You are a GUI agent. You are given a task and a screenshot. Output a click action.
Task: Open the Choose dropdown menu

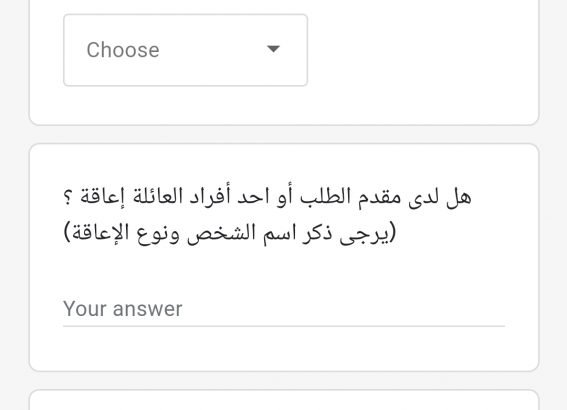click(x=186, y=50)
